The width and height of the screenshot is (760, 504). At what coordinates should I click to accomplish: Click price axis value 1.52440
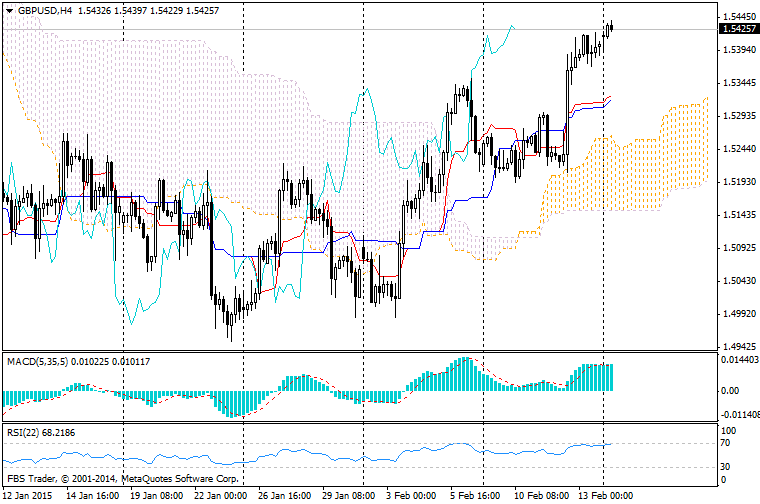click(x=739, y=149)
